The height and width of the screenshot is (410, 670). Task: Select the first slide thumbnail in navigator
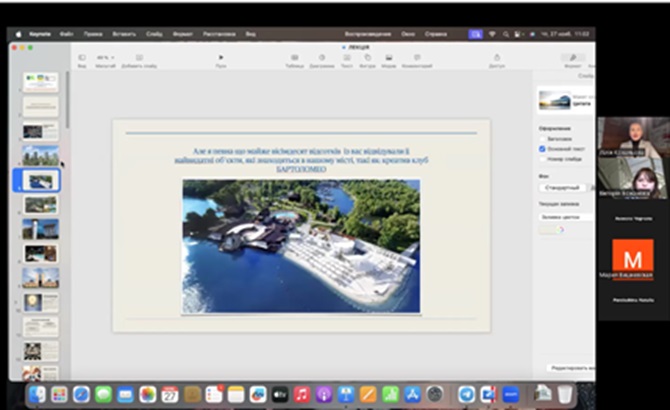tap(41, 80)
